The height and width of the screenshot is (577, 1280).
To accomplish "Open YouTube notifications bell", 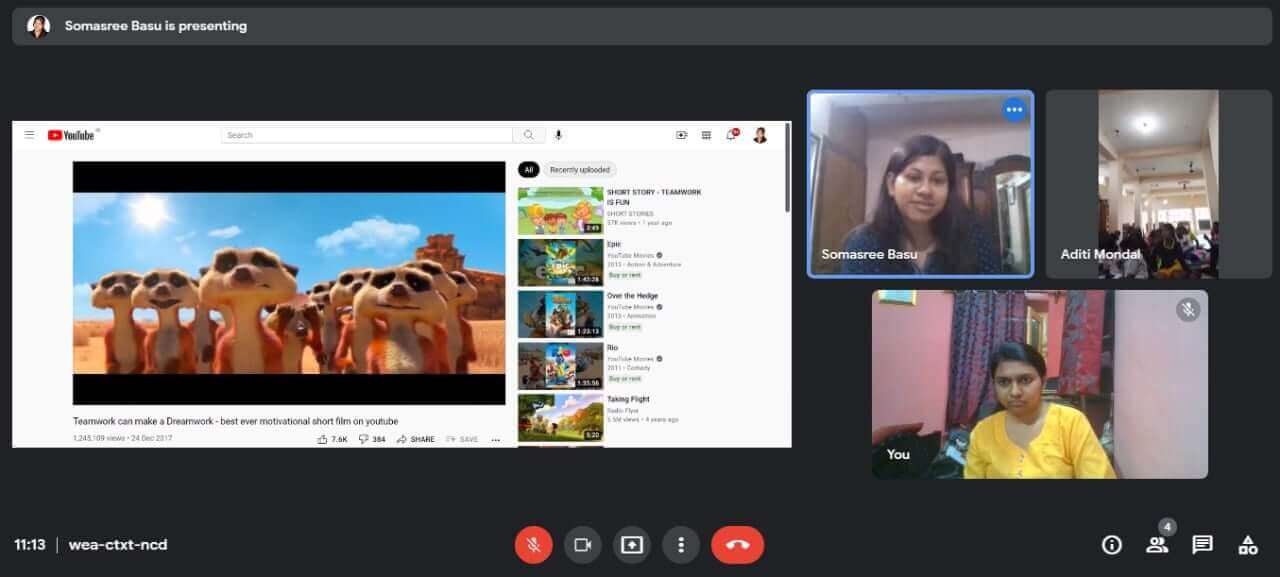I will (732, 135).
